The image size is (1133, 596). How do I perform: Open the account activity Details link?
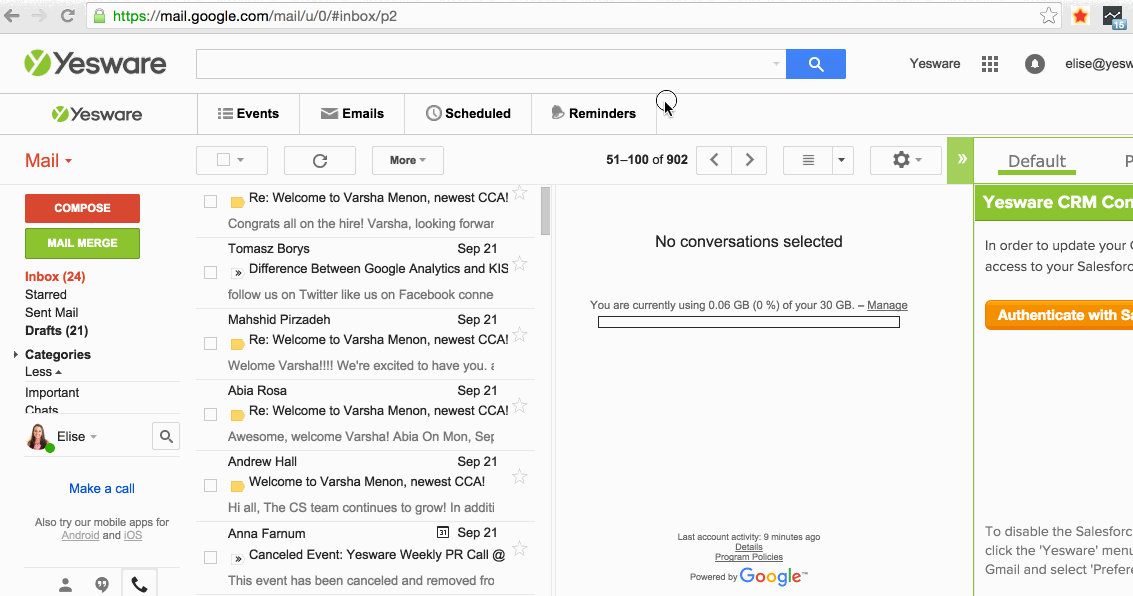click(749, 547)
